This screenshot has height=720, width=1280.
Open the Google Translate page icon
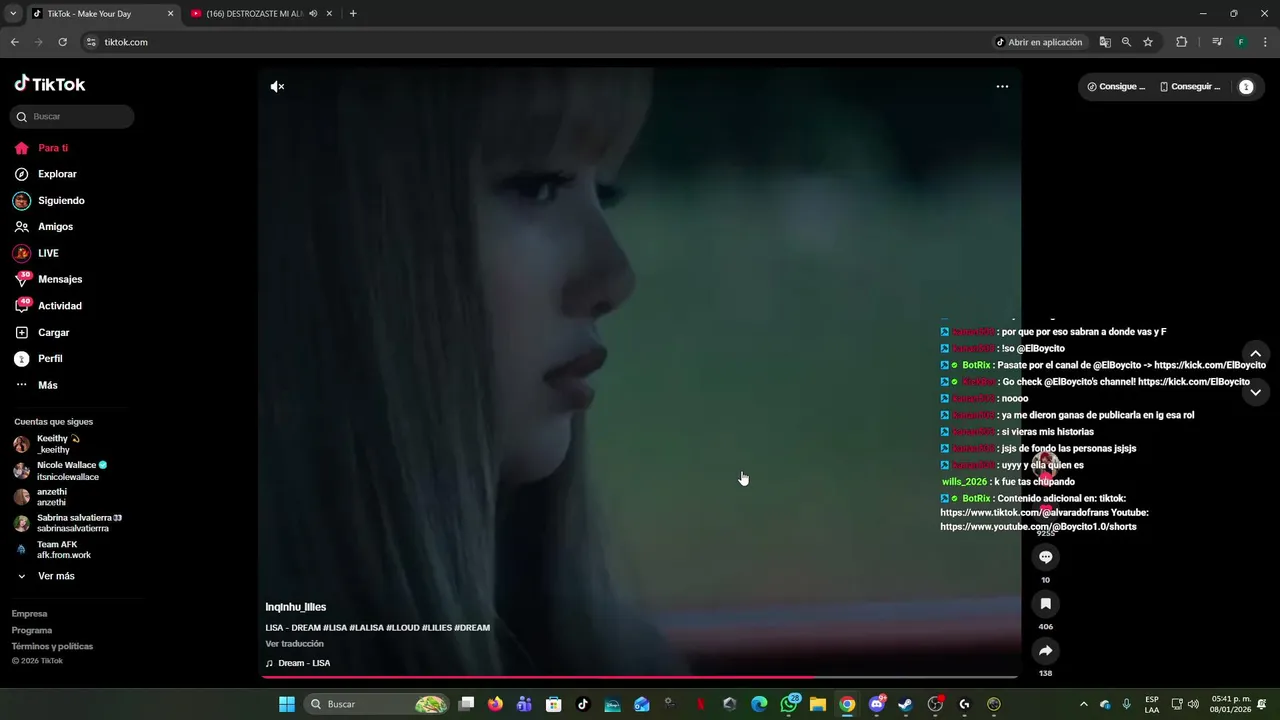(x=1105, y=42)
